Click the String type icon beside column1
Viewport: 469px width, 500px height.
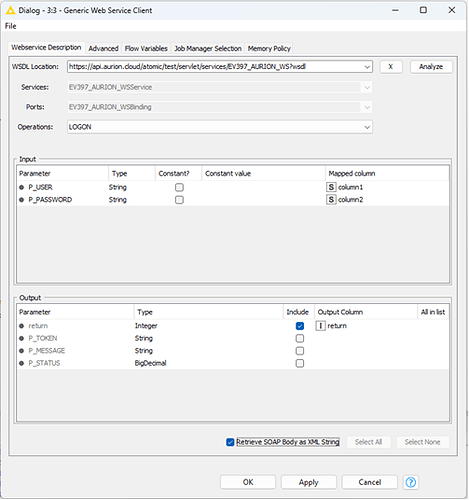tap(331, 187)
